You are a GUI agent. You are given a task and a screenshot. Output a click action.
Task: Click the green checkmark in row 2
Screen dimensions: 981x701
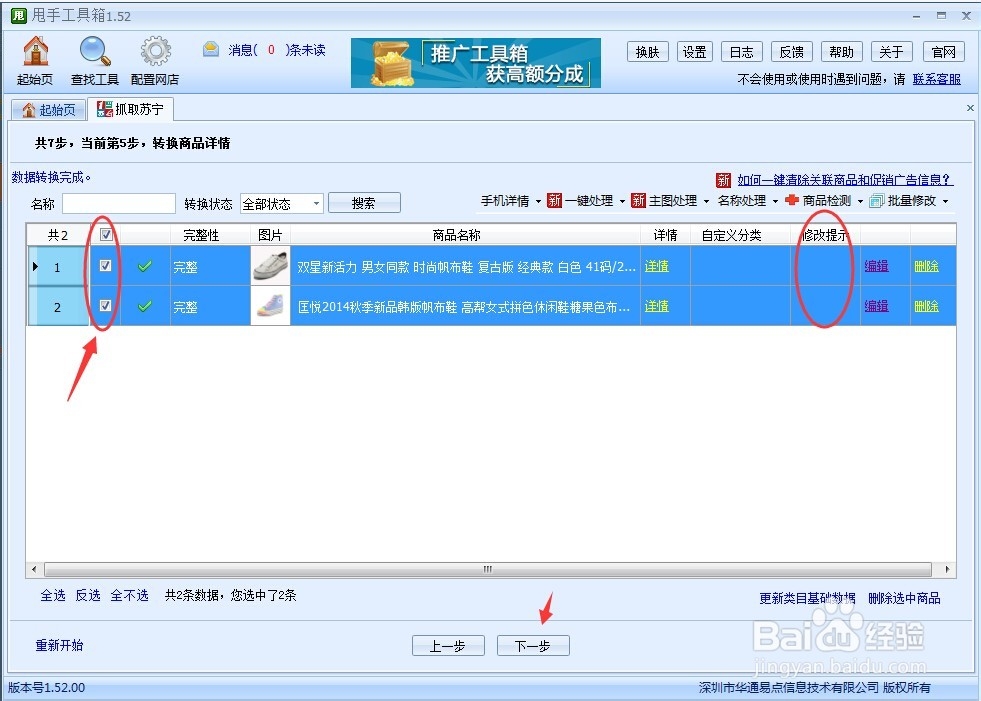[145, 306]
